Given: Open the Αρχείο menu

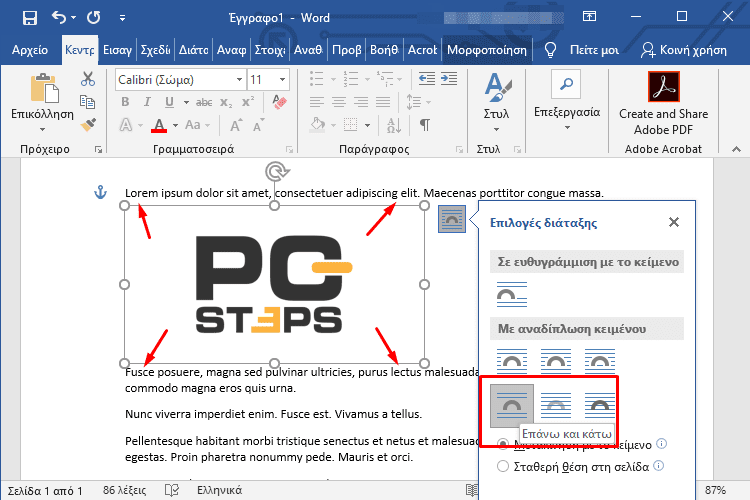Looking at the screenshot, I should (30, 50).
